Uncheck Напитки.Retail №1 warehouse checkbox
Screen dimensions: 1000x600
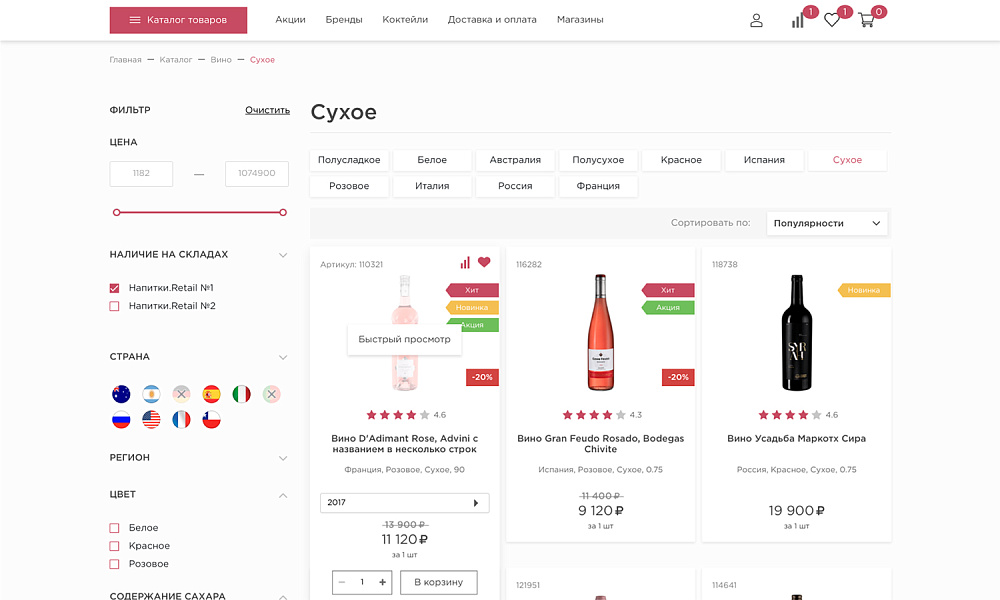pyautogui.click(x=114, y=288)
